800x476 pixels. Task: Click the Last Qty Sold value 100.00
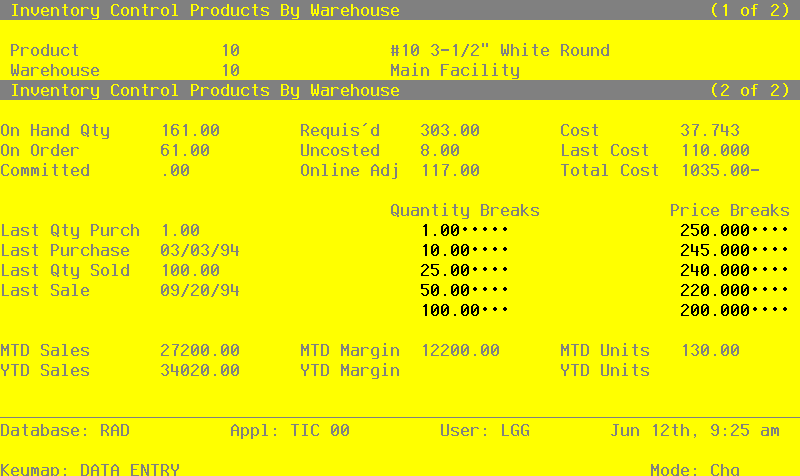pyautogui.click(x=190, y=270)
